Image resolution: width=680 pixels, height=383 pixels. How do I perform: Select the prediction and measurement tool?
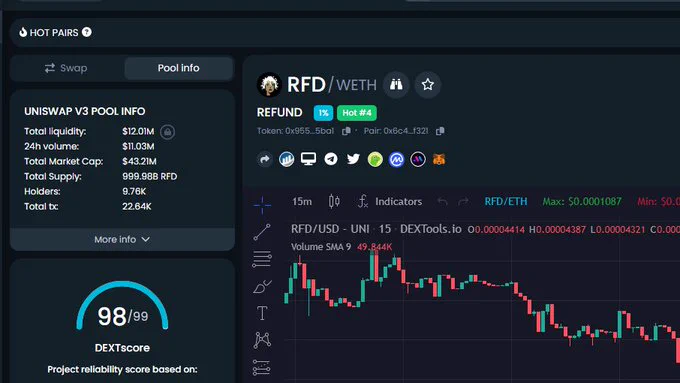tap(262, 367)
